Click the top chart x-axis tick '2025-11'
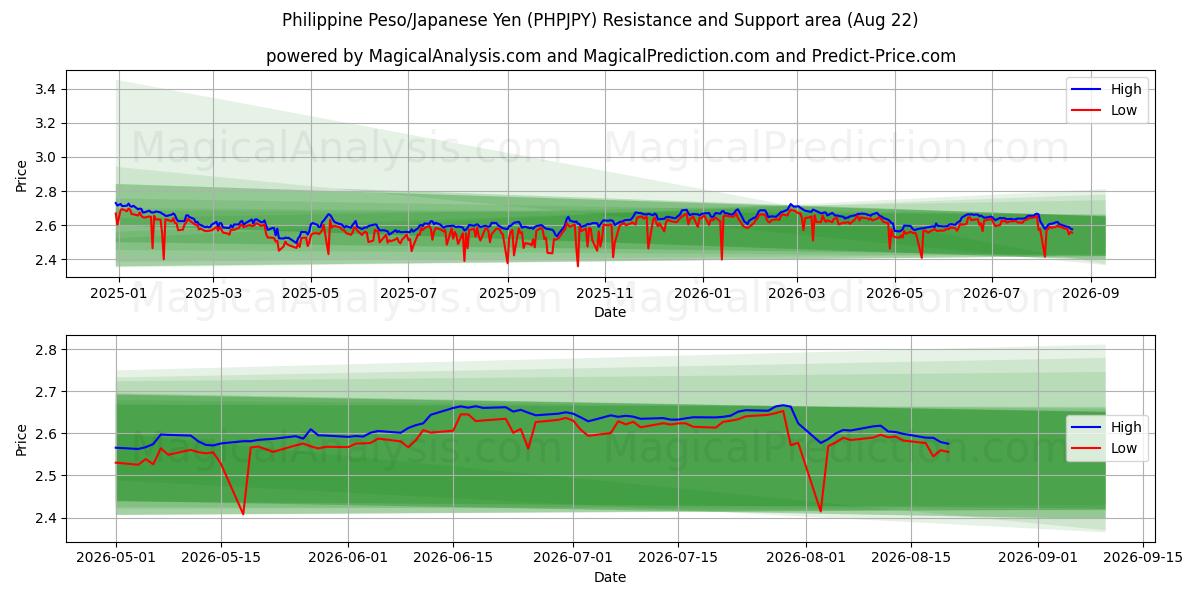Screen dimensions: 1200x600 (x=603, y=293)
